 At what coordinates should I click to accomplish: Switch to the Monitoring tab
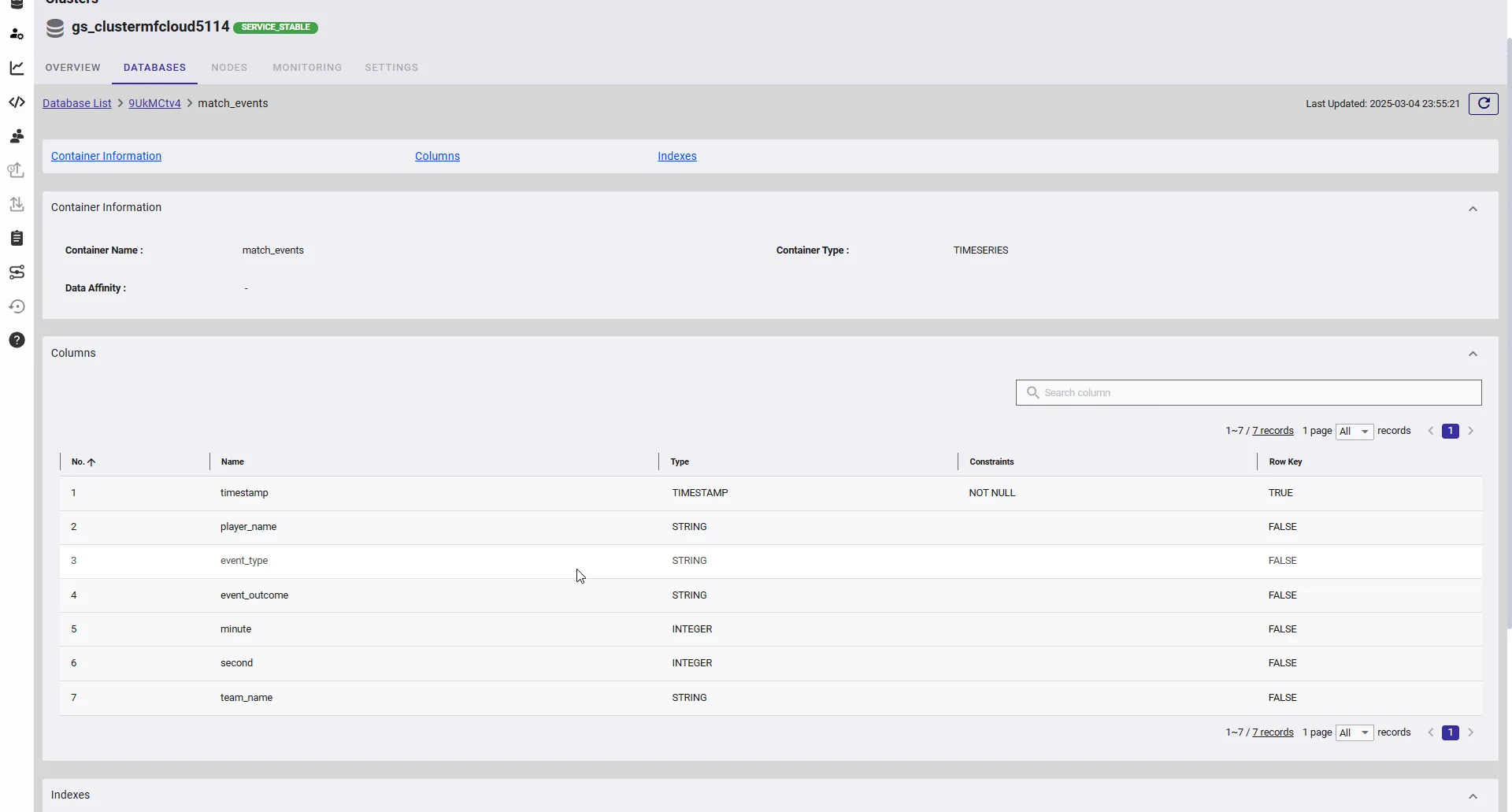pyautogui.click(x=307, y=68)
